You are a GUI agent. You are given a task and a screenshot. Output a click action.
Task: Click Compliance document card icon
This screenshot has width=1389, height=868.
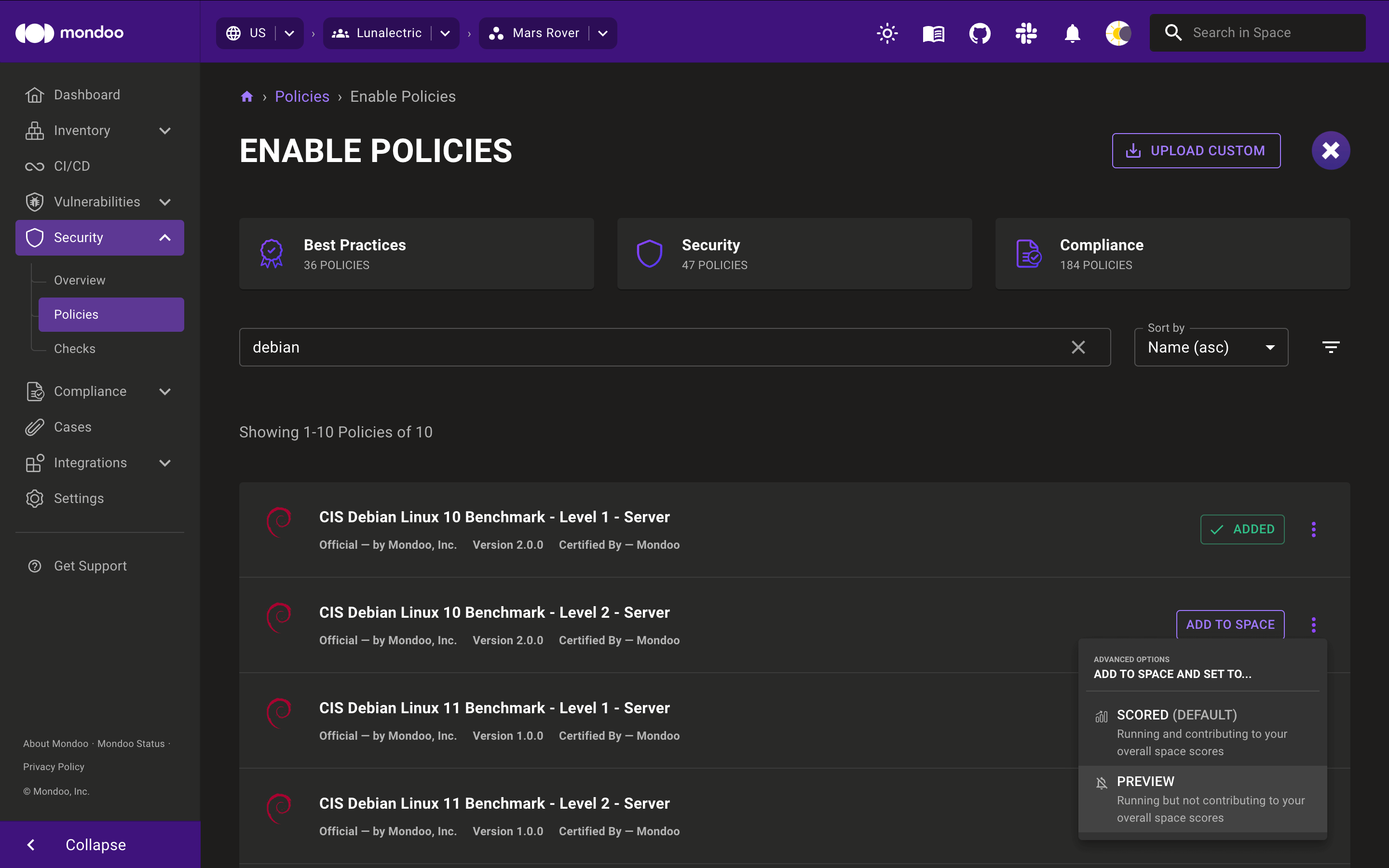(1029, 253)
